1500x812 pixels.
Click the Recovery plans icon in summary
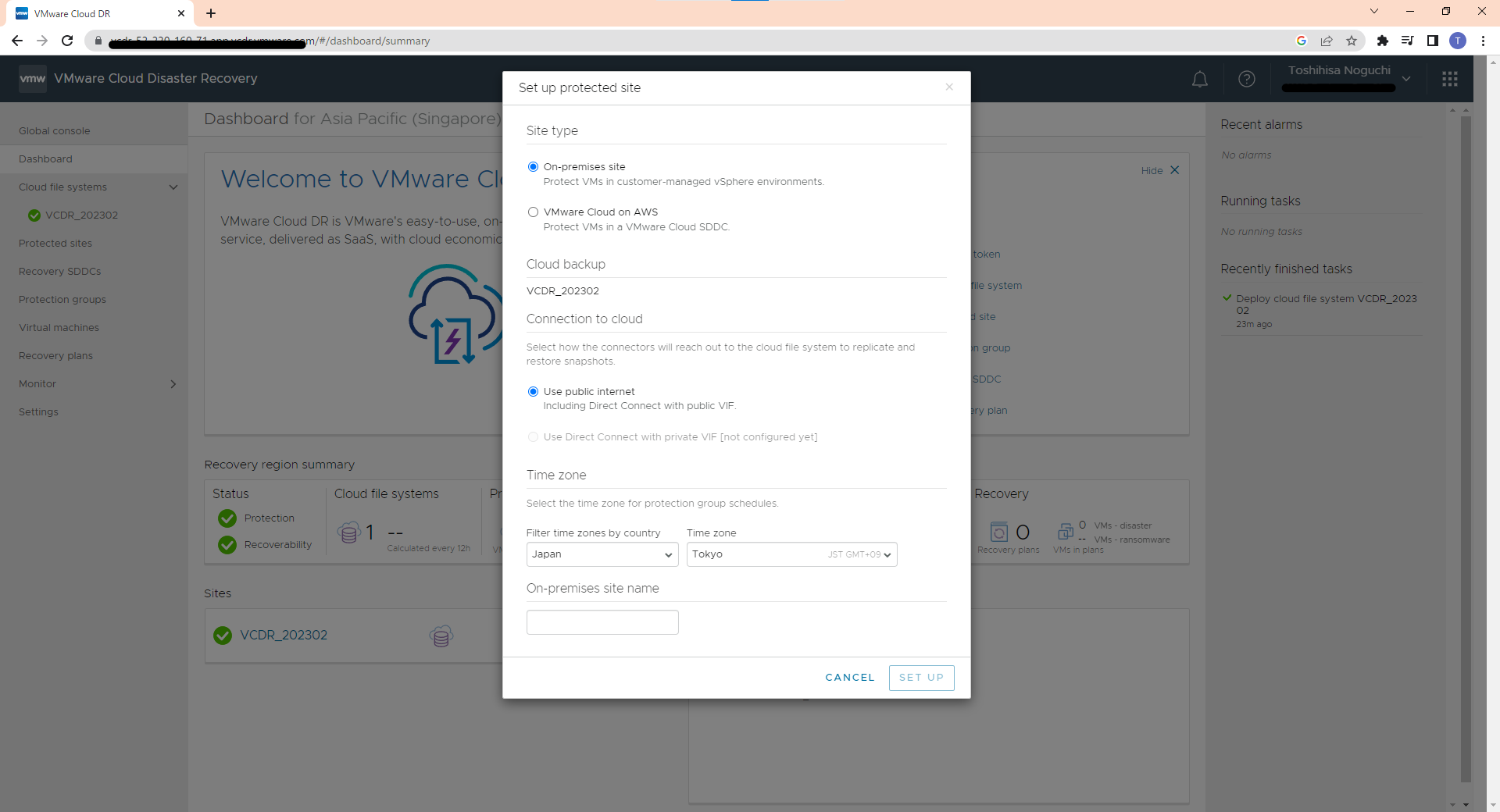point(998,532)
